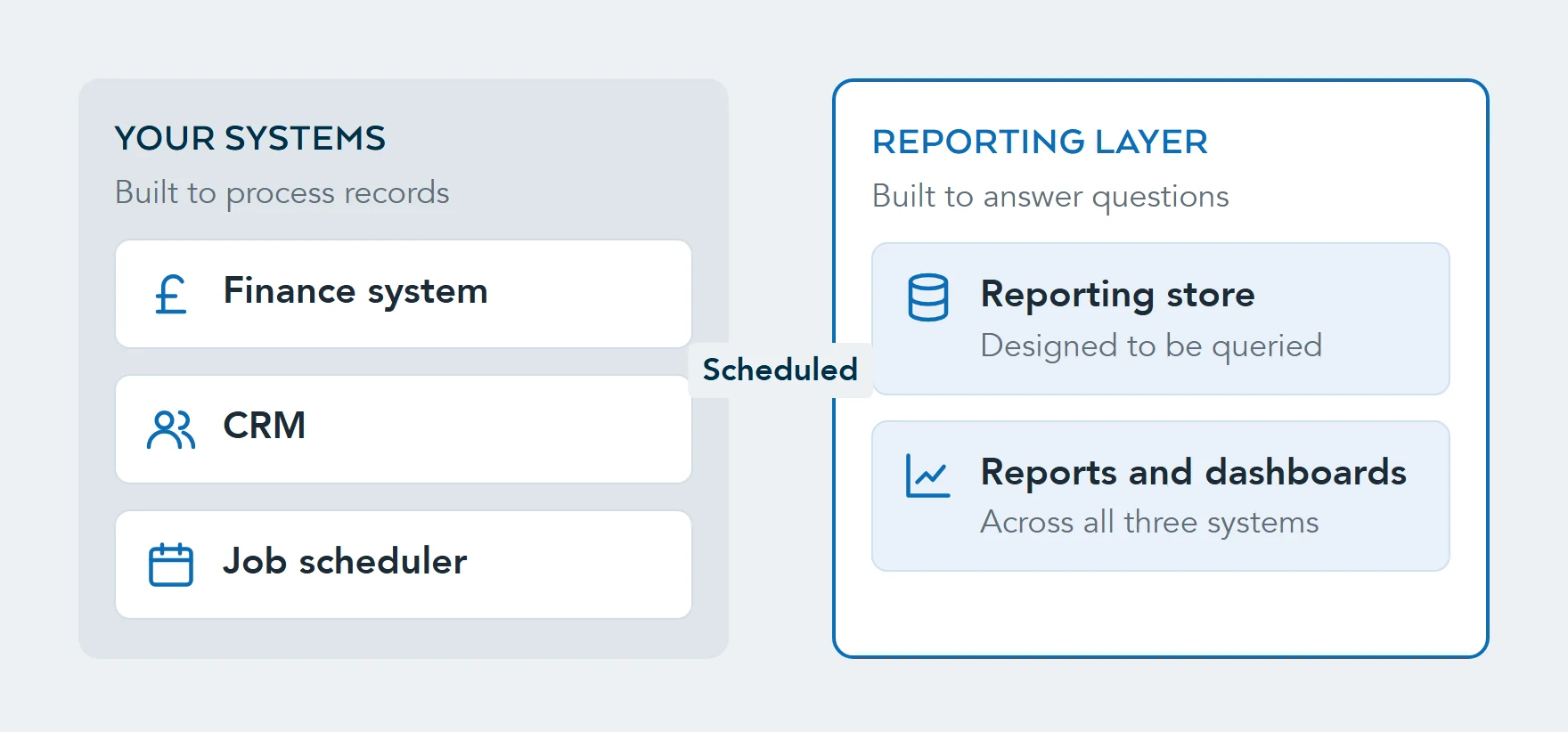This screenshot has width=1568, height=732.
Task: Click the "Across all three systems" description
Action: pos(1149,522)
